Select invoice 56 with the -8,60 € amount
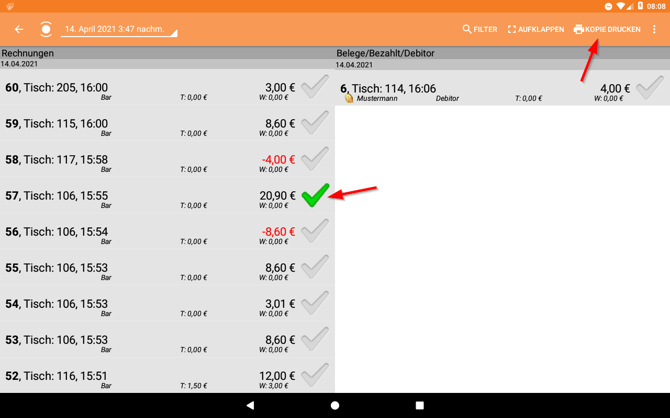The image size is (670, 418). pos(150,232)
